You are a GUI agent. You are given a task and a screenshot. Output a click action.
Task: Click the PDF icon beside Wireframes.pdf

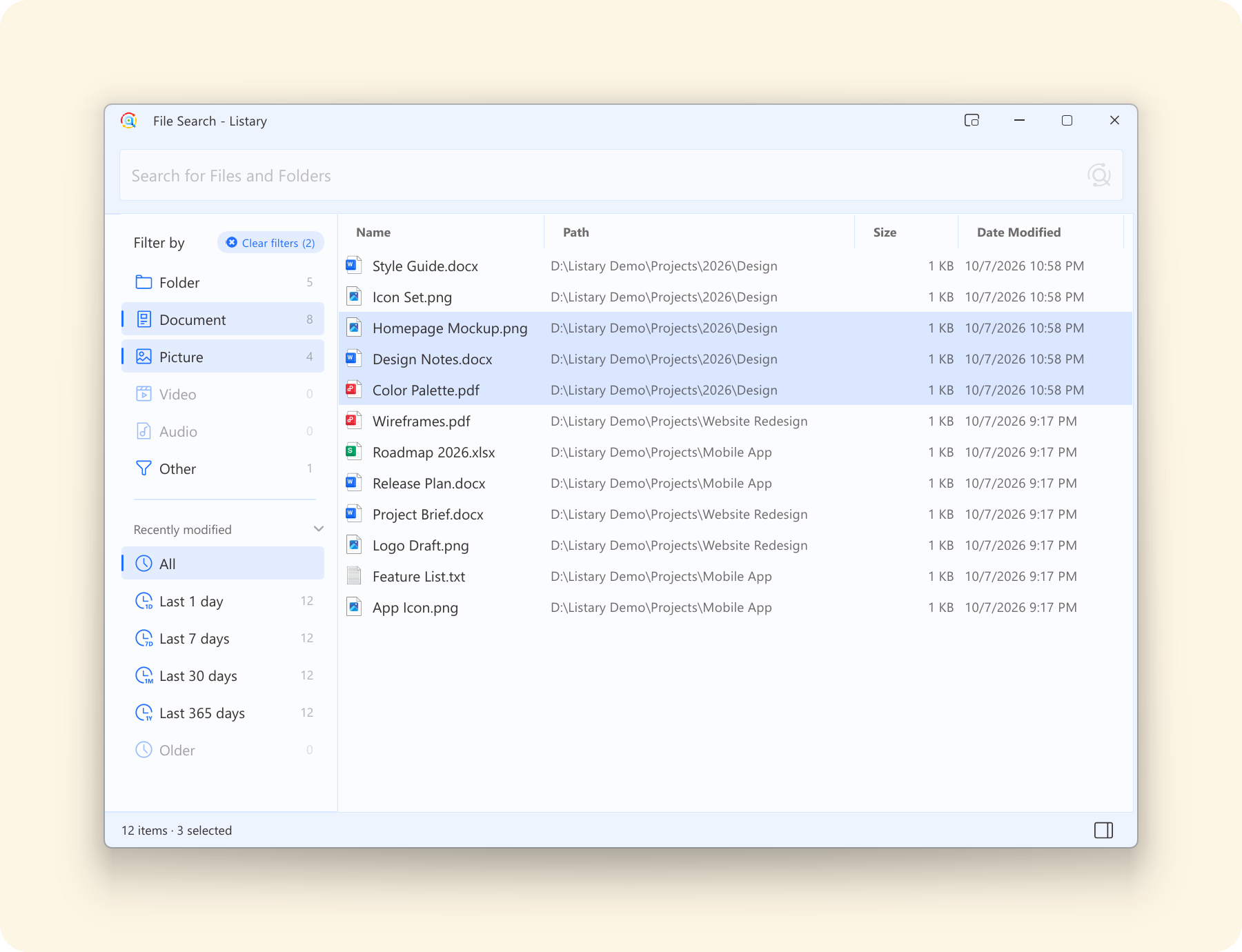[x=353, y=421]
